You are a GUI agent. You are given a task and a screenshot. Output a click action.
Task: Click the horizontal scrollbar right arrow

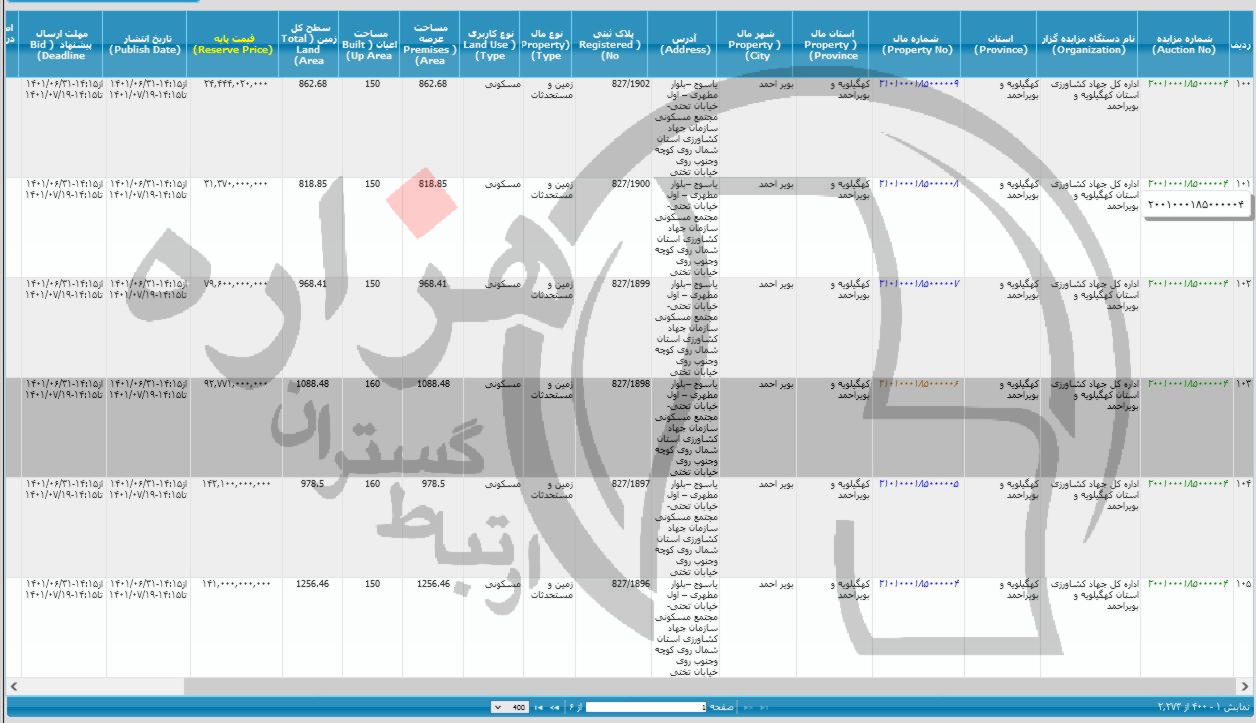point(1244,686)
